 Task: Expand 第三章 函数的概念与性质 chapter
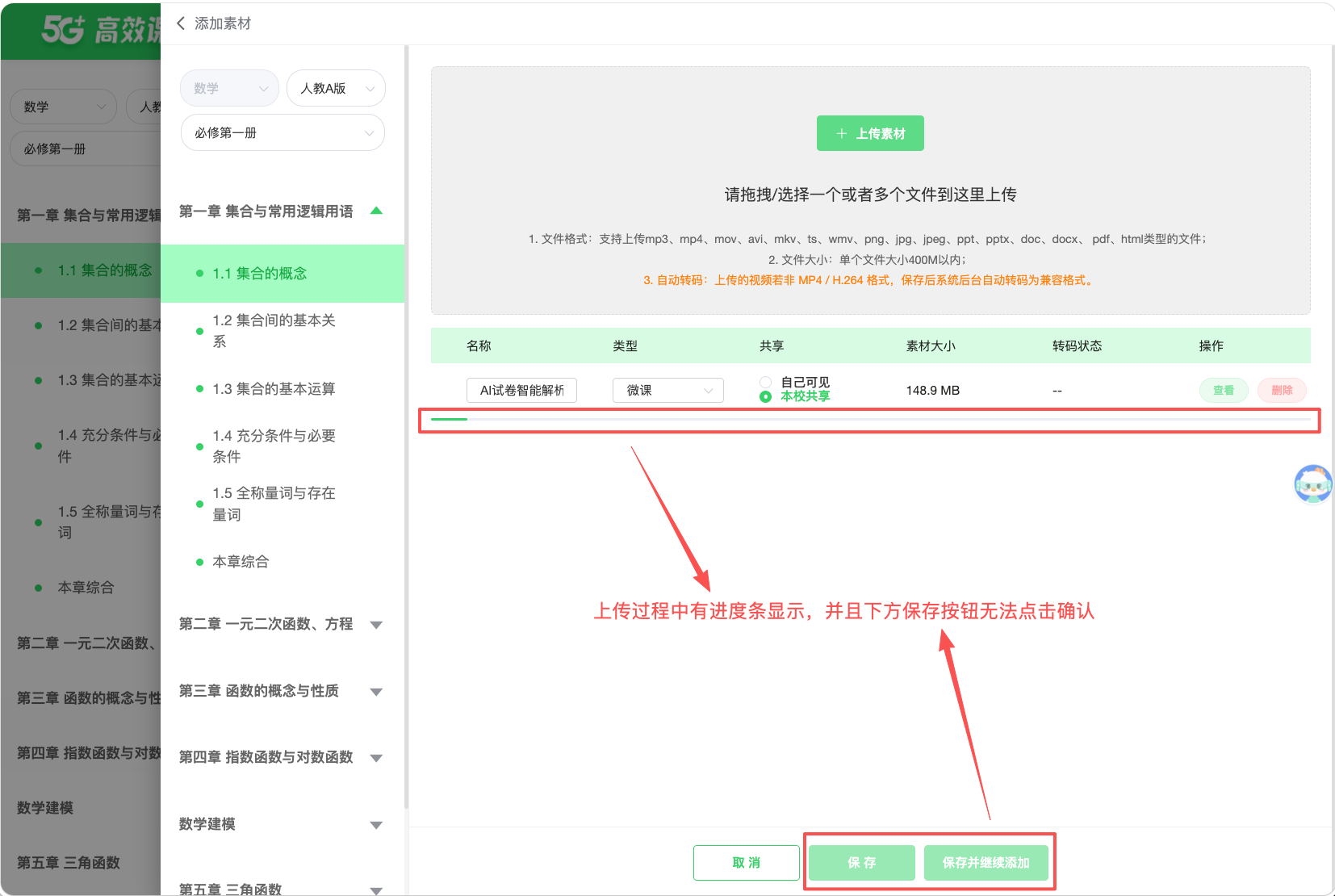click(x=376, y=691)
